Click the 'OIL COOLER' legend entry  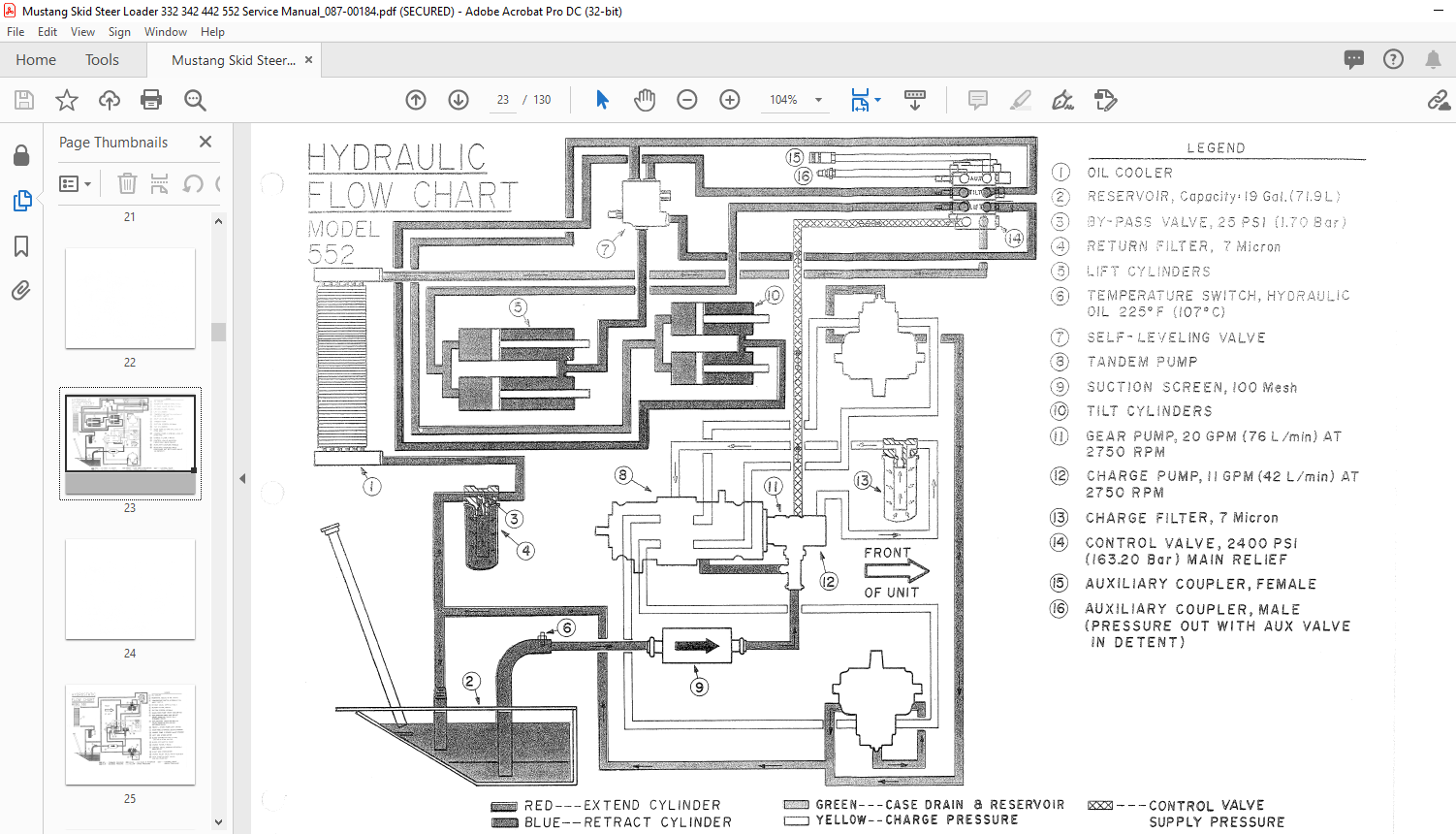tap(1129, 173)
